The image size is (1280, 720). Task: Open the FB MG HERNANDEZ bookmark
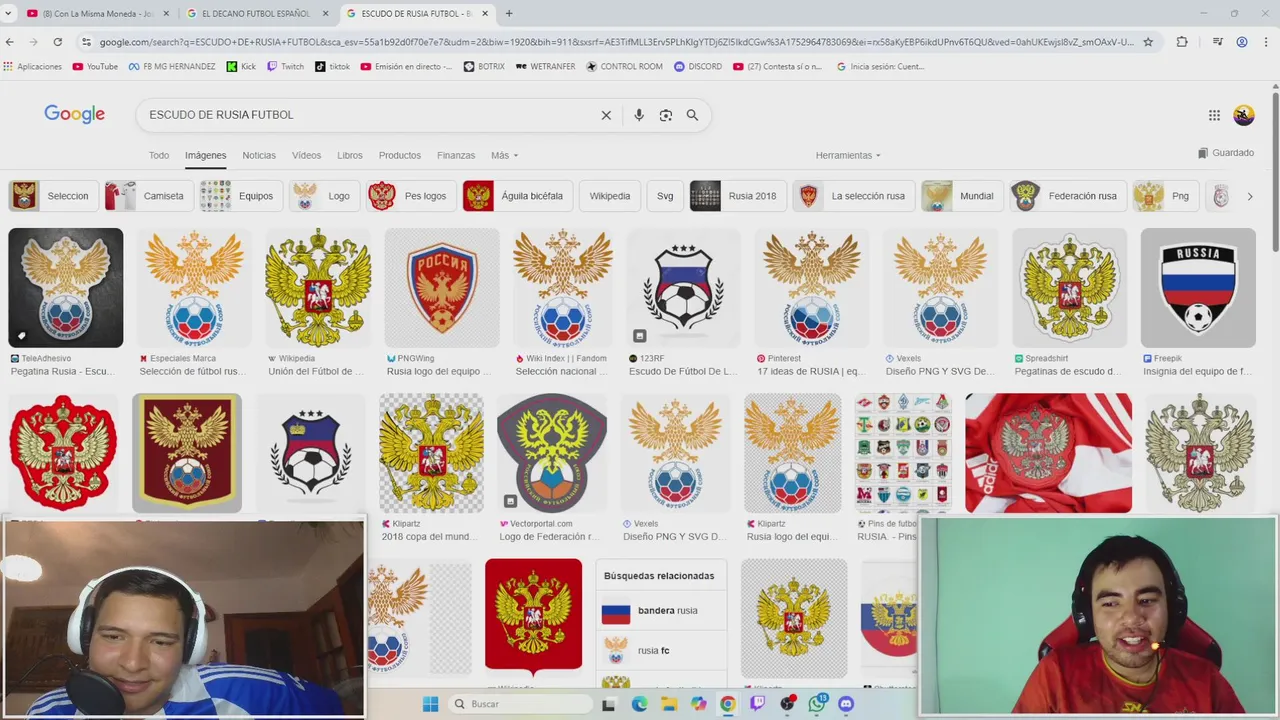click(172, 67)
